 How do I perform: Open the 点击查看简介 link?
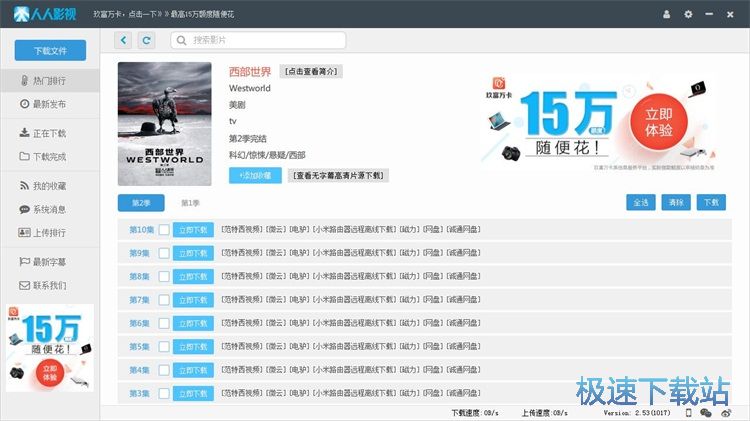[311, 71]
